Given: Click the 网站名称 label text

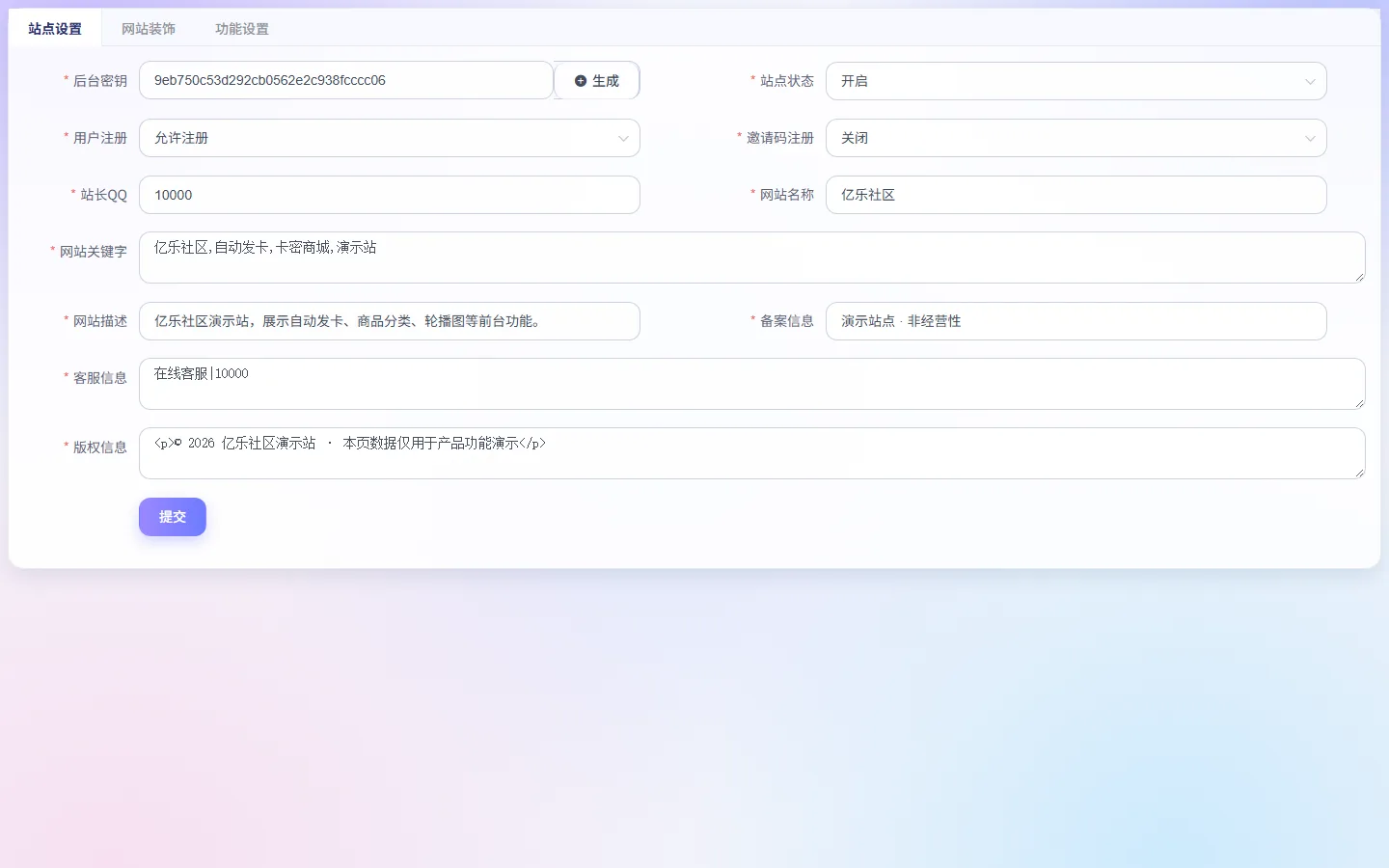Looking at the screenshot, I should (x=787, y=195).
